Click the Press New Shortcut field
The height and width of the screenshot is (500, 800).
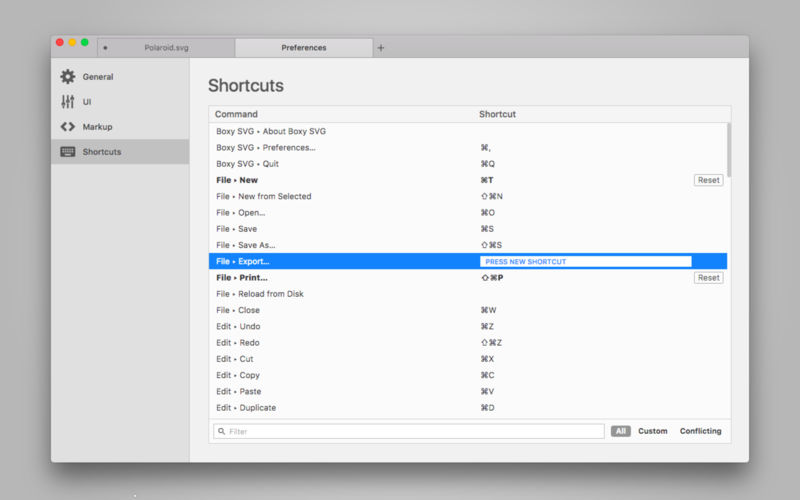(585, 261)
